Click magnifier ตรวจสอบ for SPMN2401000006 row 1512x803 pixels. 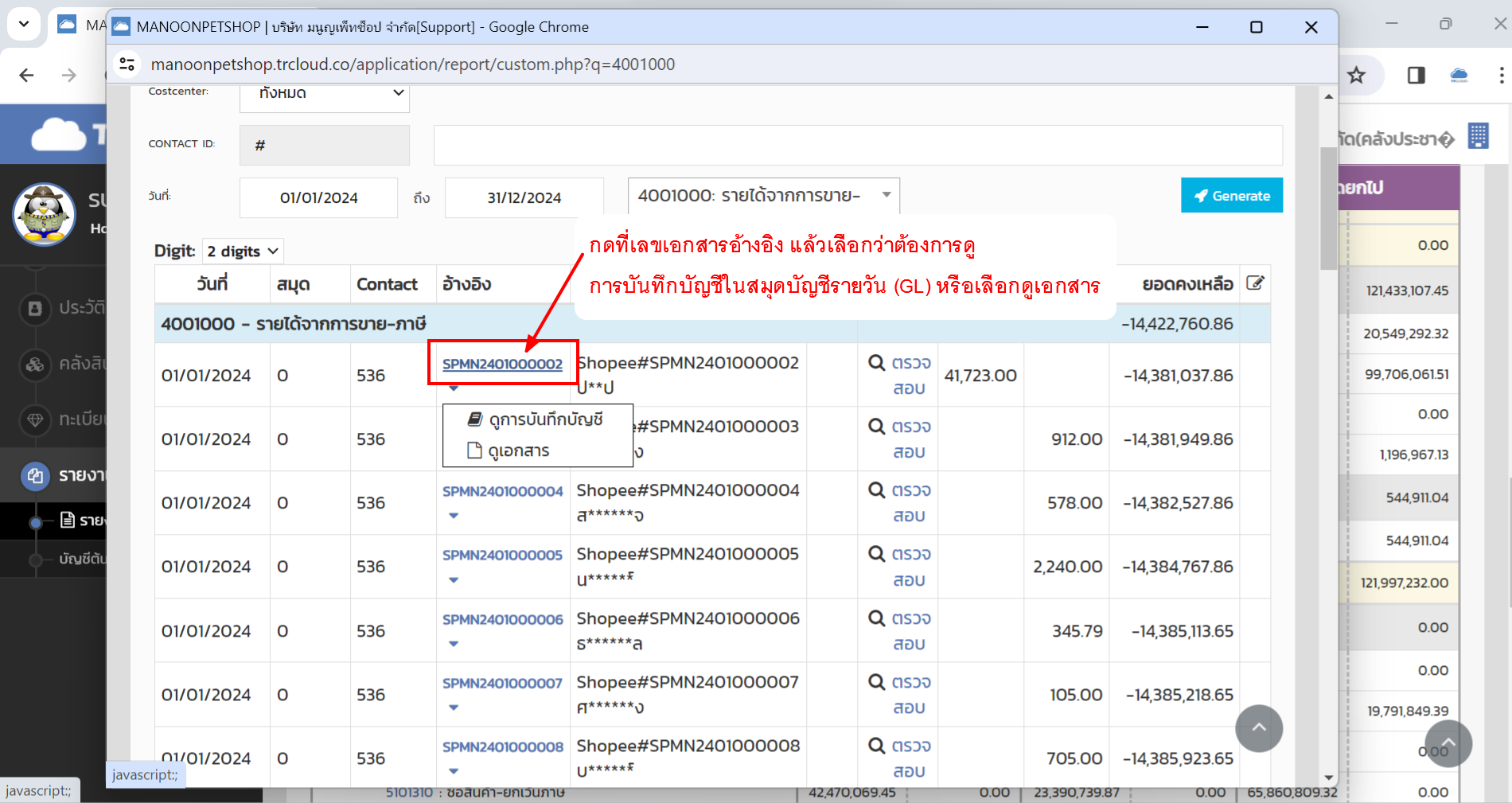click(899, 630)
